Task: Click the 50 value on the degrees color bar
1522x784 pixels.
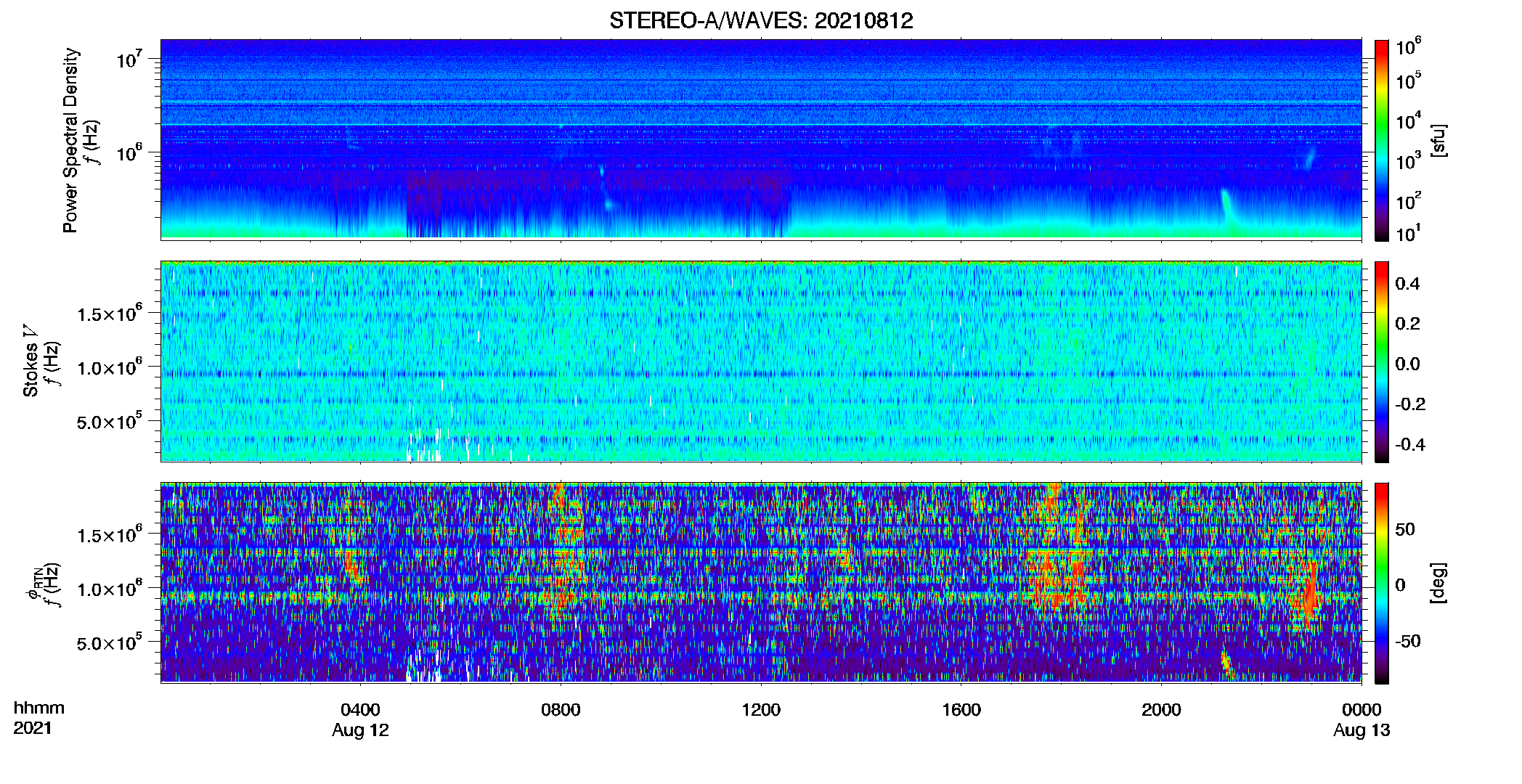Action: click(1405, 529)
